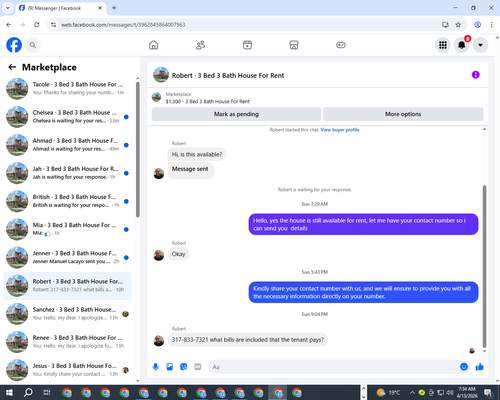Open the View buyer profile link
The height and width of the screenshot is (400, 500).
point(340,130)
